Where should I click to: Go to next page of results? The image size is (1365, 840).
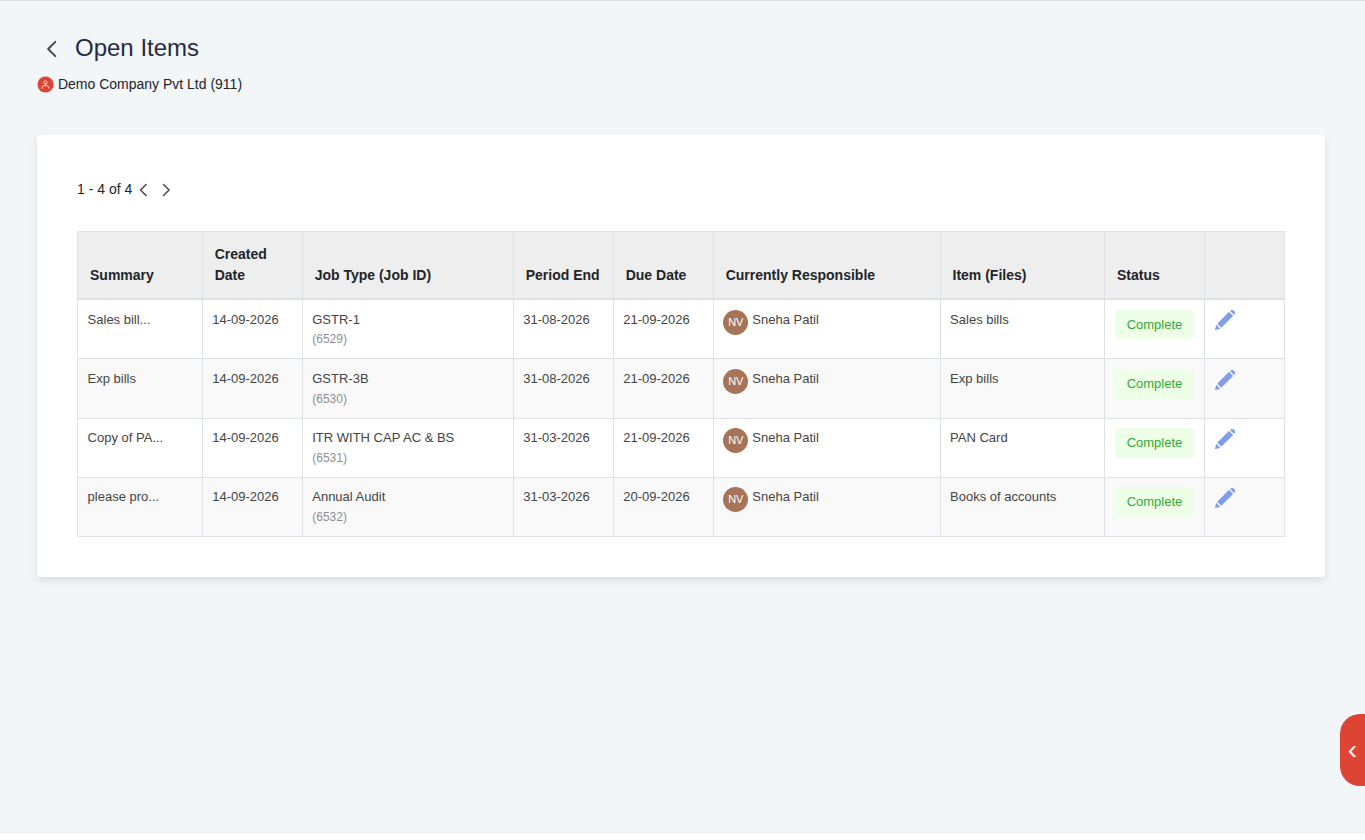(166, 190)
